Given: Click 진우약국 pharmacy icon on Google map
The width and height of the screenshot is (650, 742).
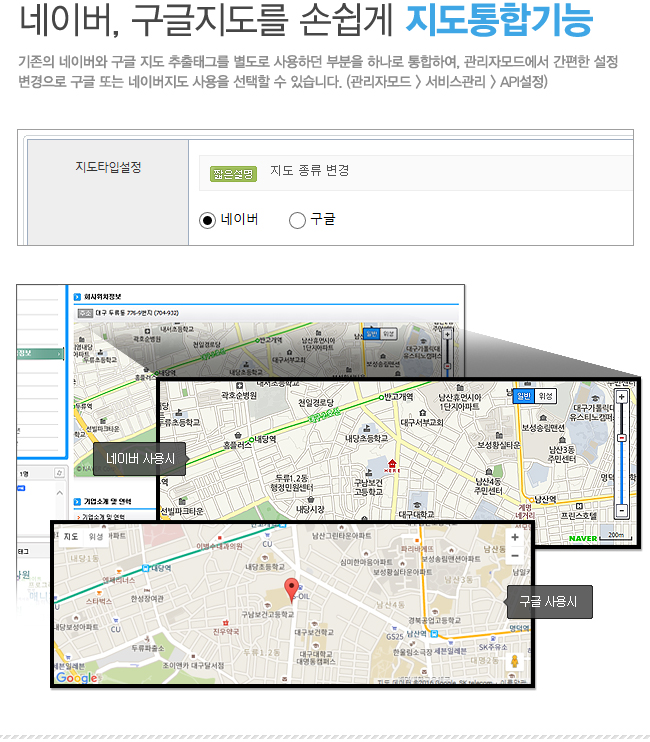Looking at the screenshot, I should (226, 623).
